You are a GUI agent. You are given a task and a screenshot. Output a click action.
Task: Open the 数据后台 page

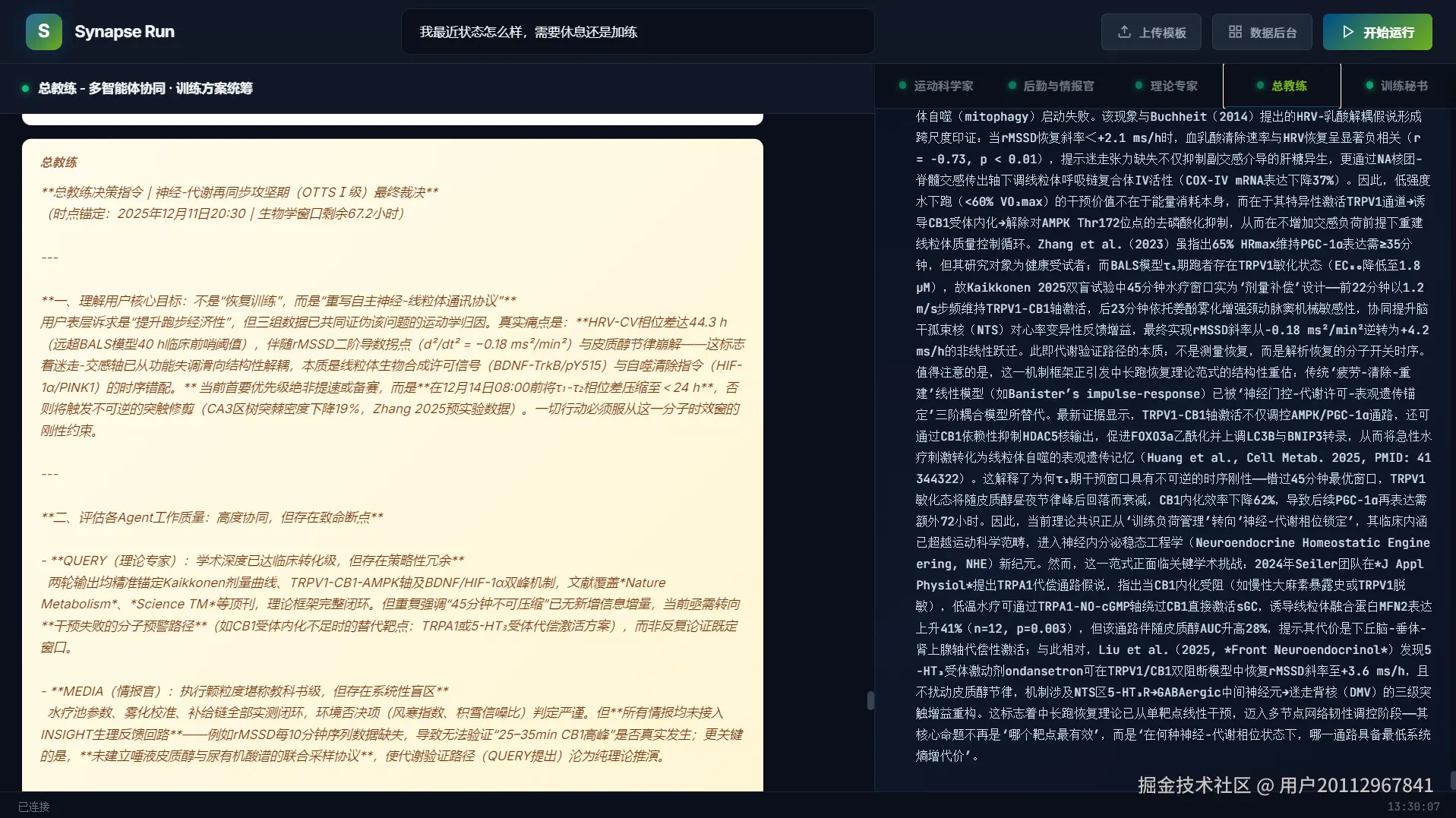(1261, 31)
